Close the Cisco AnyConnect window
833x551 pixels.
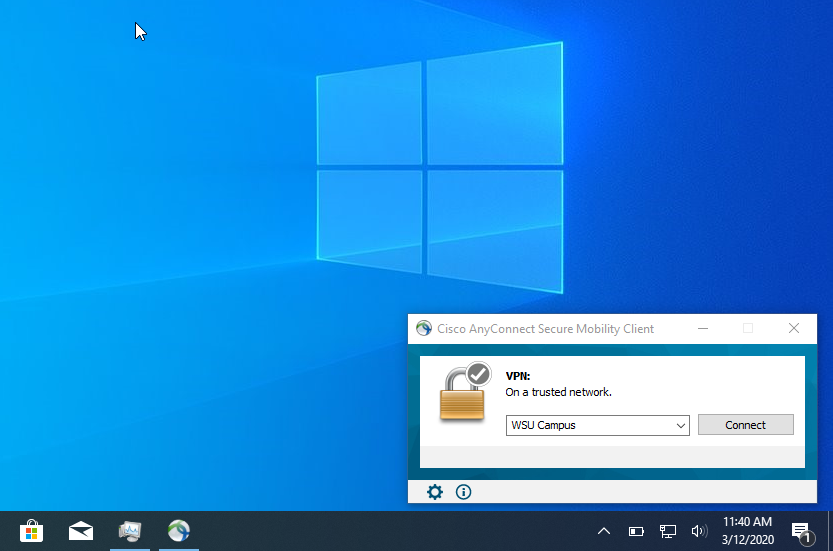click(x=794, y=328)
